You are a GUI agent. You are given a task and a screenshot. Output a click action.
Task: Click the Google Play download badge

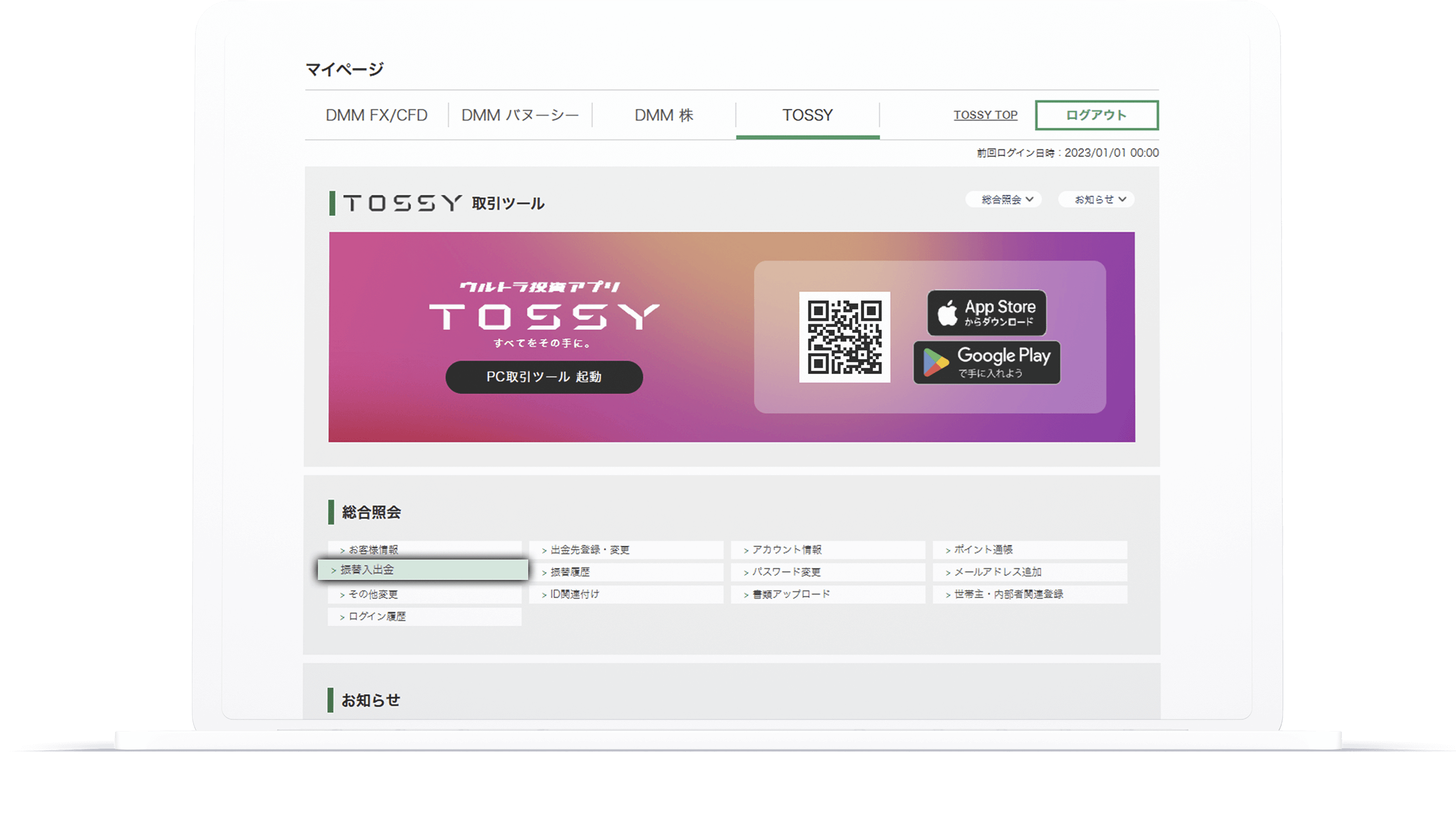coord(987,362)
